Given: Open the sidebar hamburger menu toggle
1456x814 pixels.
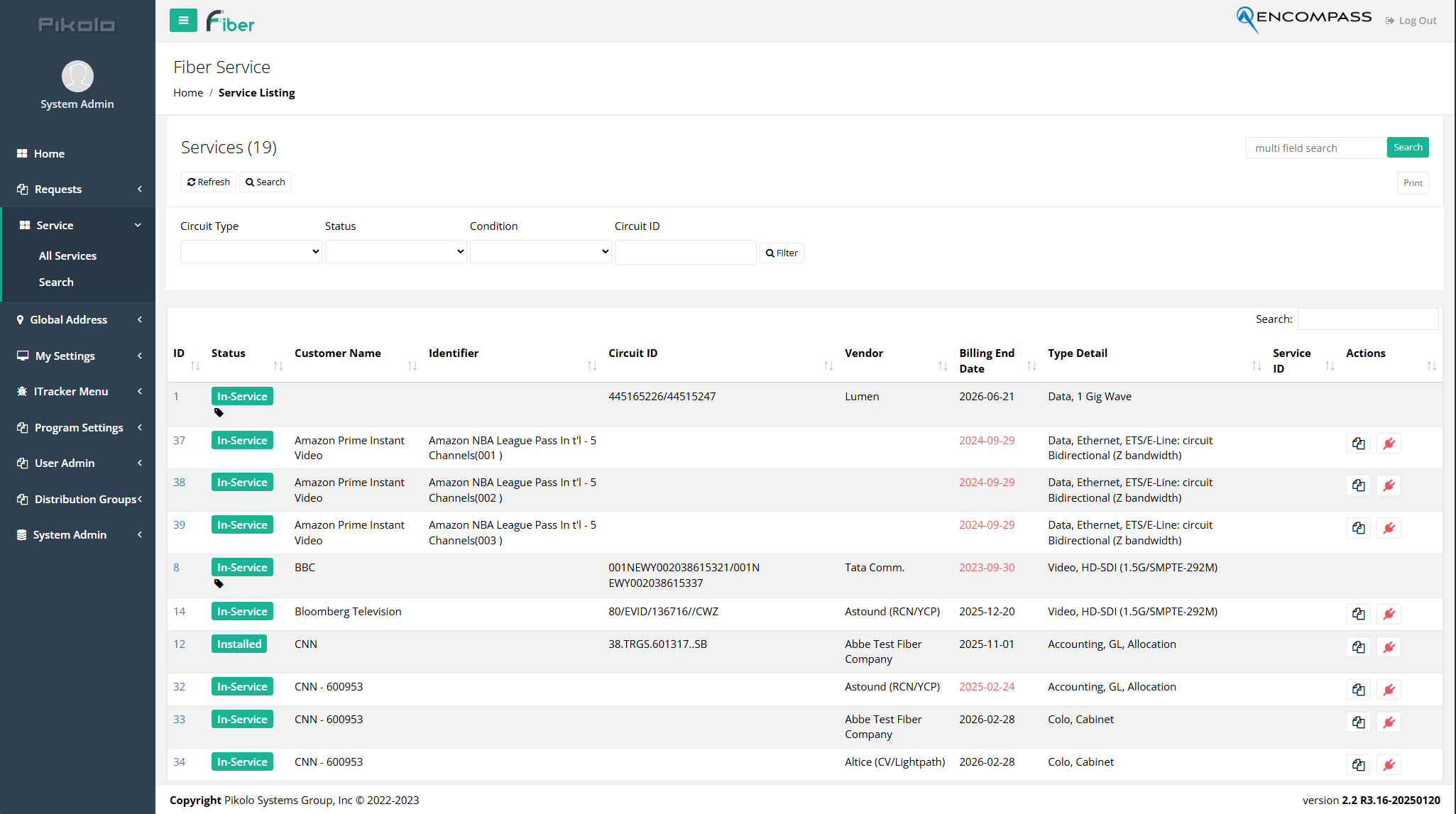Looking at the screenshot, I should pyautogui.click(x=183, y=20).
